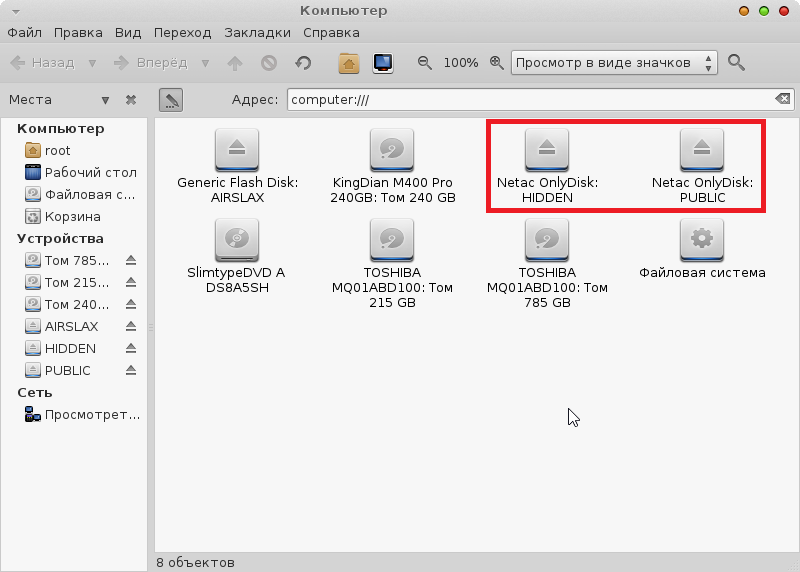Close the sidebar with X button
800x572 pixels.
pos(131,100)
